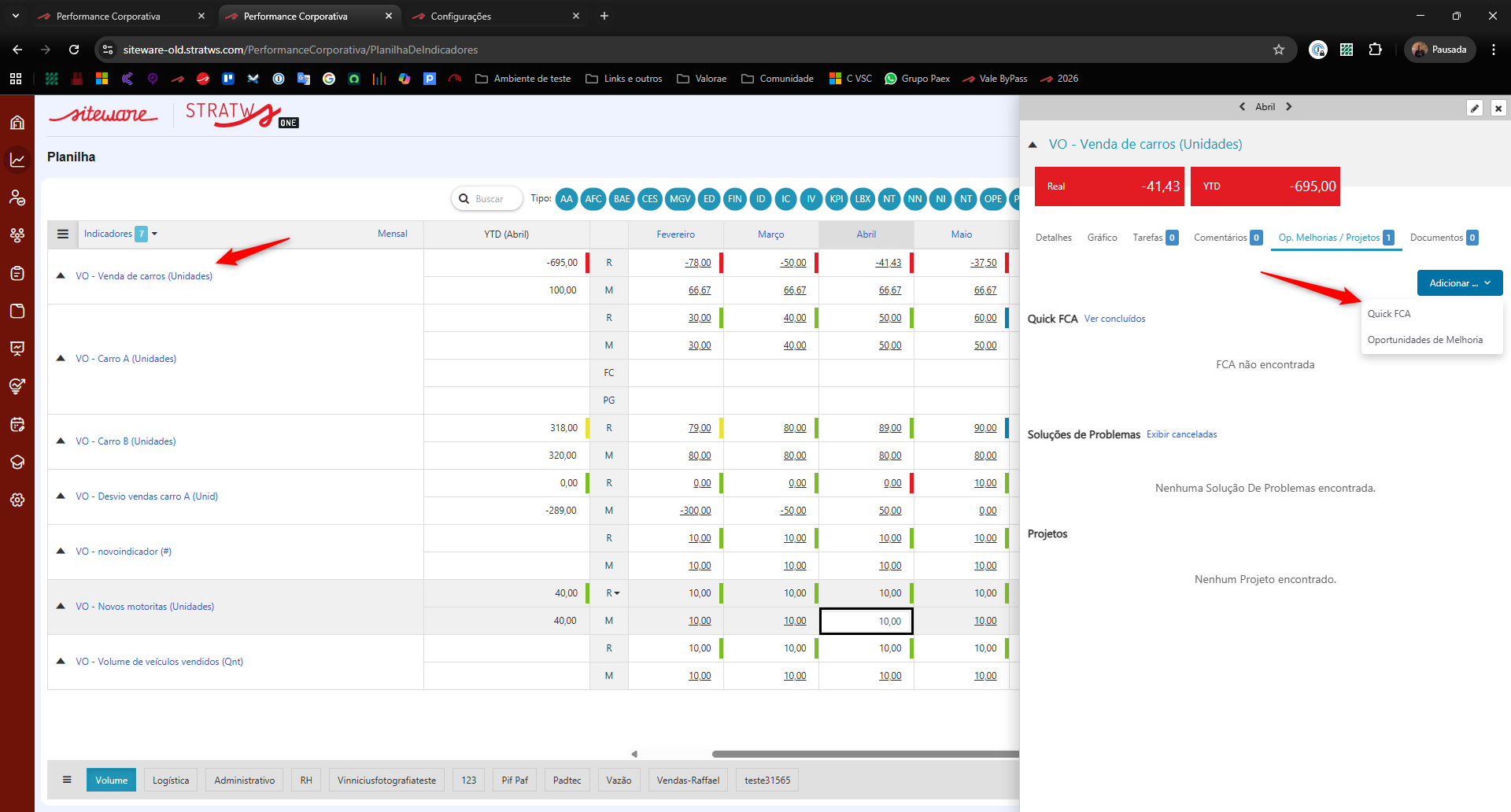Screen dimensions: 1511x812
Task: Switch to the Logística sheet tab
Action: tap(171, 780)
